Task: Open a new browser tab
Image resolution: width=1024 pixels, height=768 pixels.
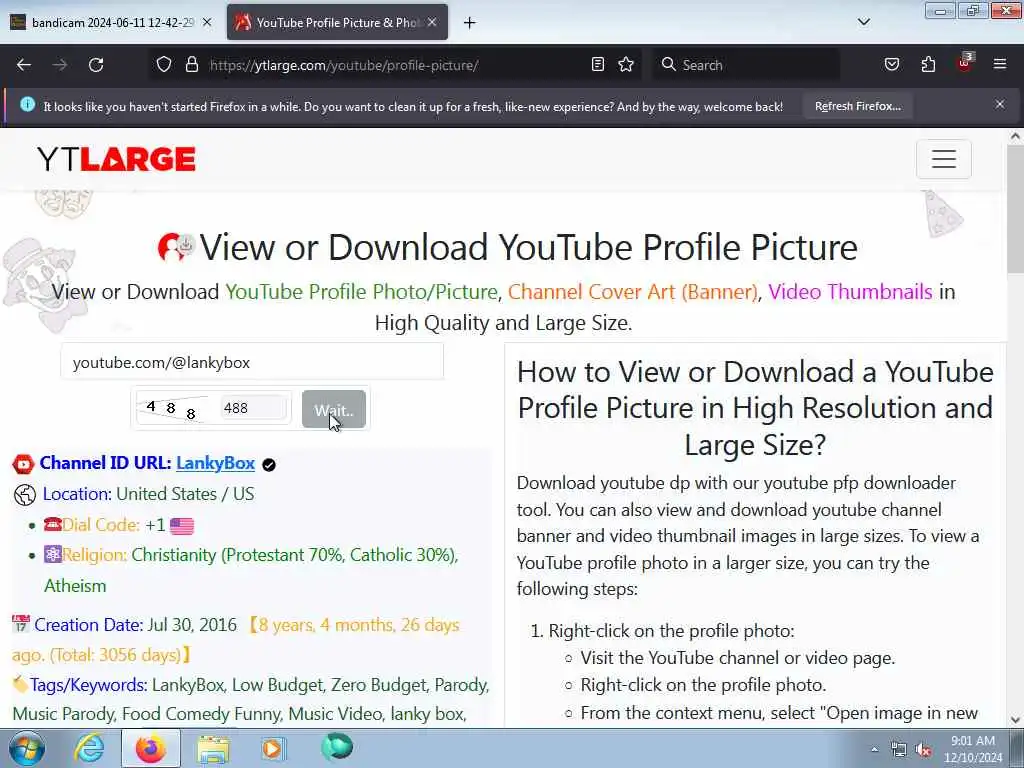Action: click(x=470, y=23)
